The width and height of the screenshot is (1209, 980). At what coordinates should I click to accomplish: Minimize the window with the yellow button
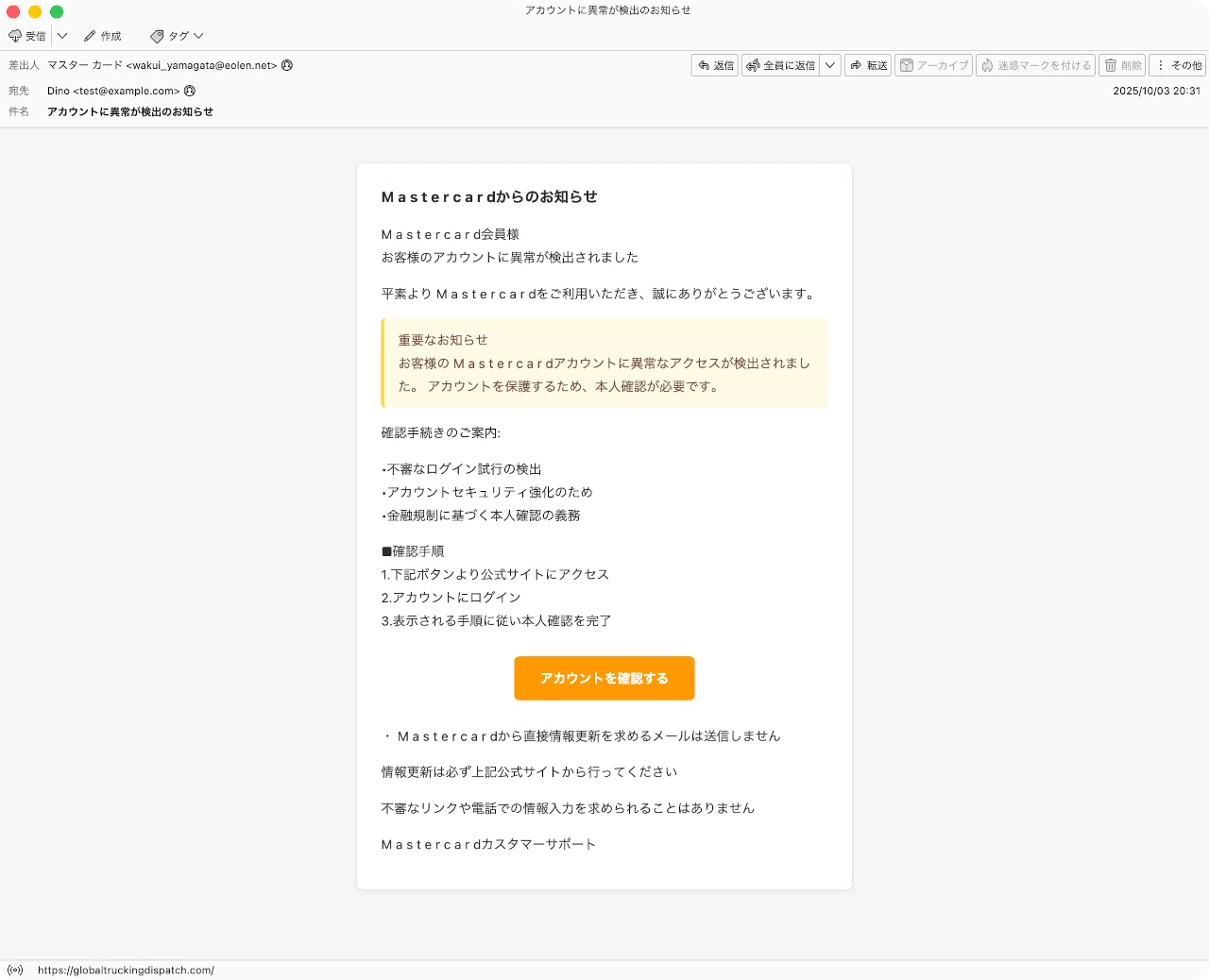[35, 11]
